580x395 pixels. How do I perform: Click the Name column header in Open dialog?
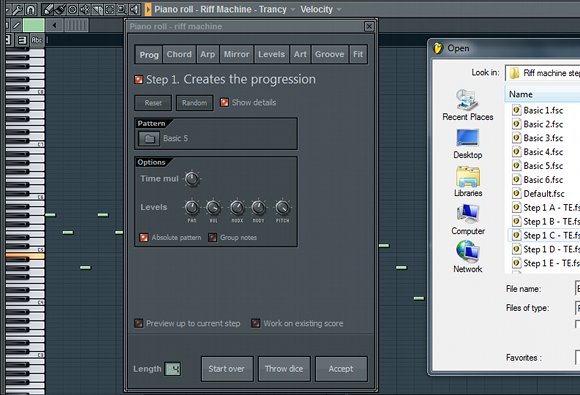point(542,94)
